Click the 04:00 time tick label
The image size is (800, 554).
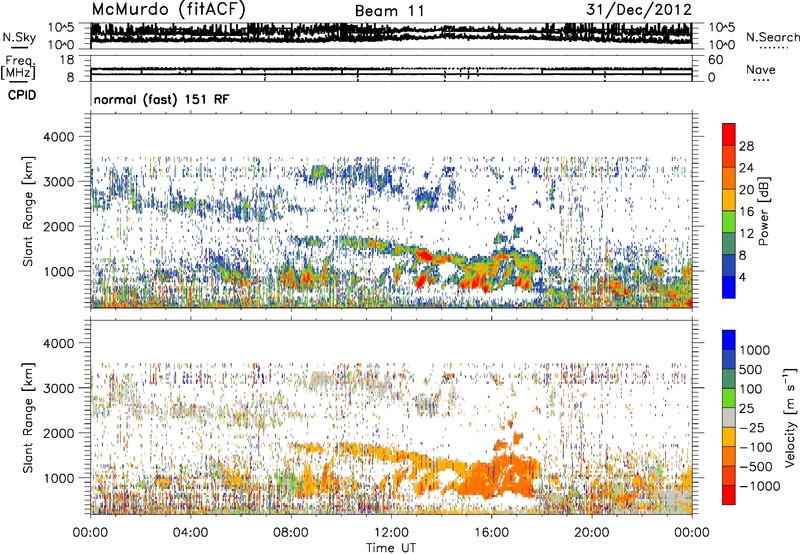(190, 533)
